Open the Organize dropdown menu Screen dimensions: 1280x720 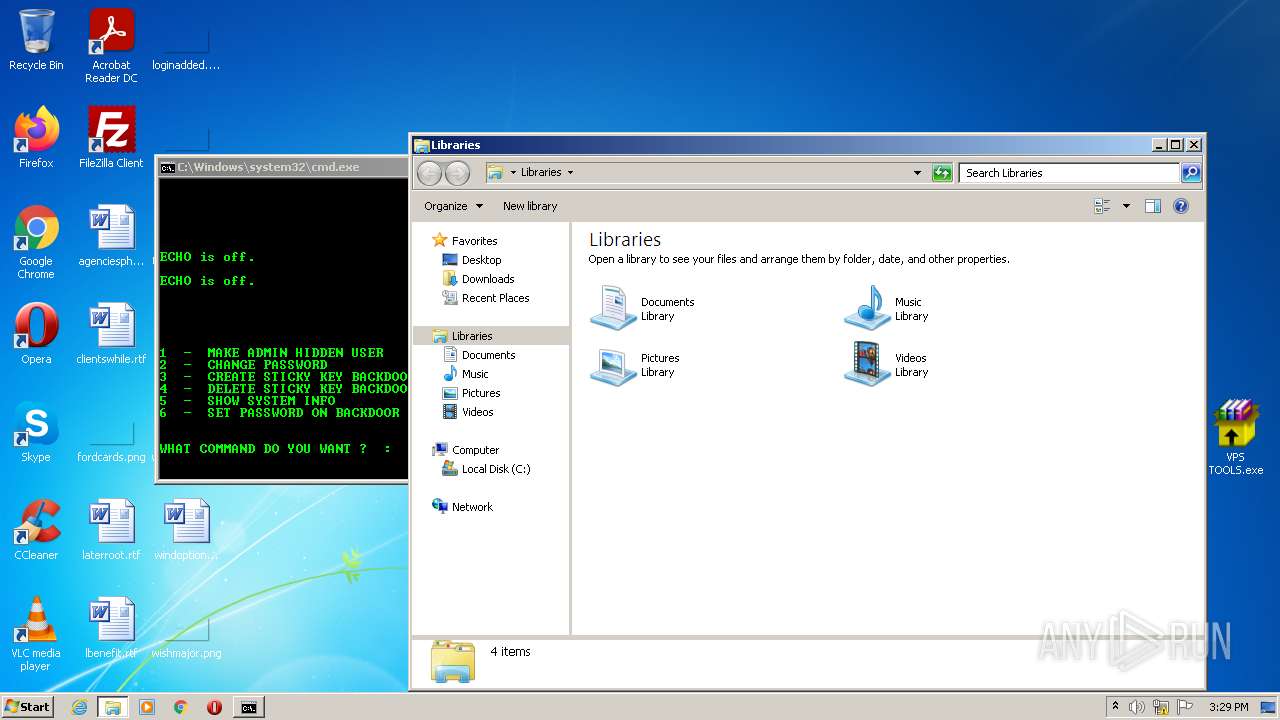tap(453, 206)
